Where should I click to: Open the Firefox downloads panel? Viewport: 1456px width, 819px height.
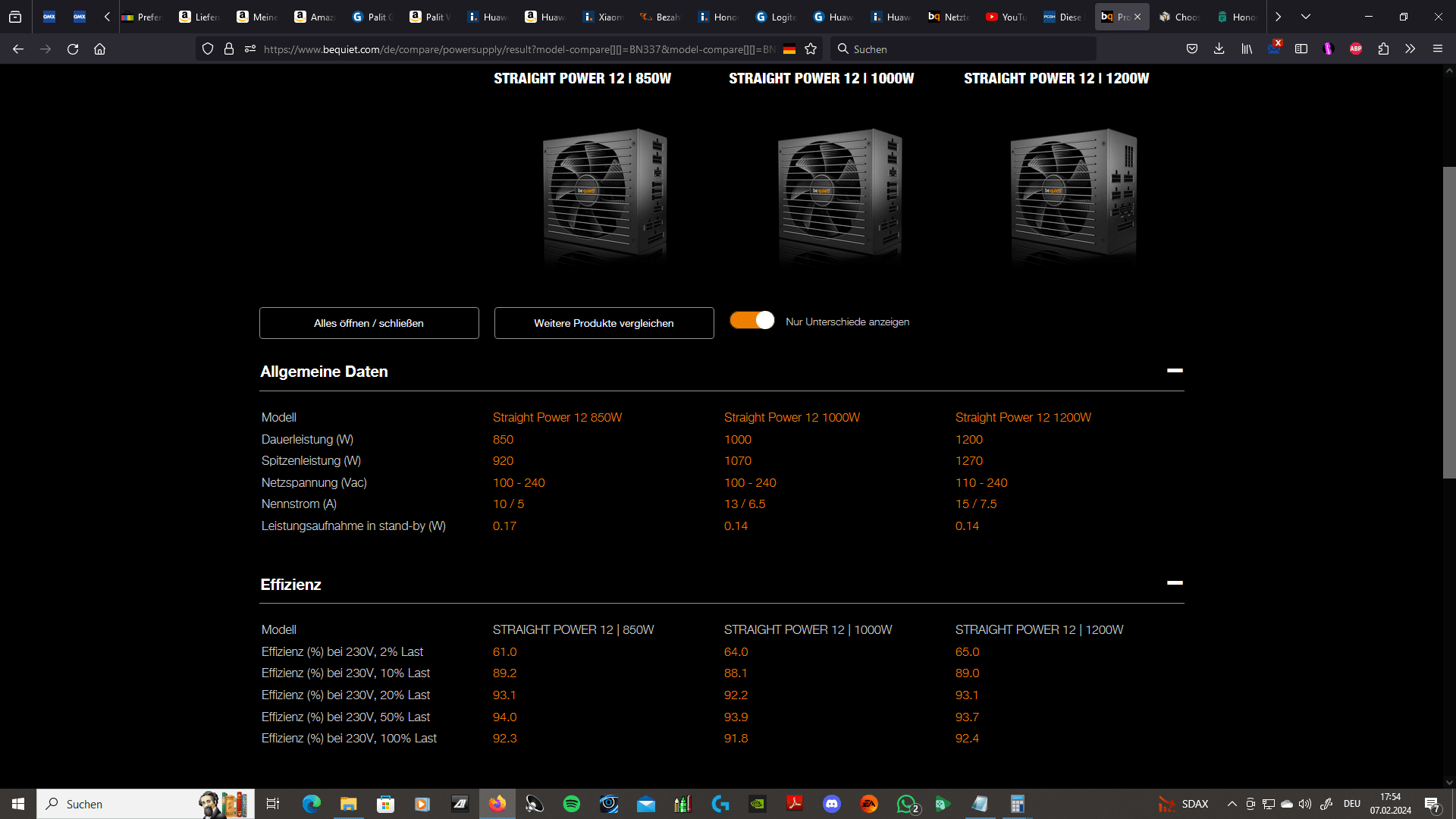(1219, 49)
